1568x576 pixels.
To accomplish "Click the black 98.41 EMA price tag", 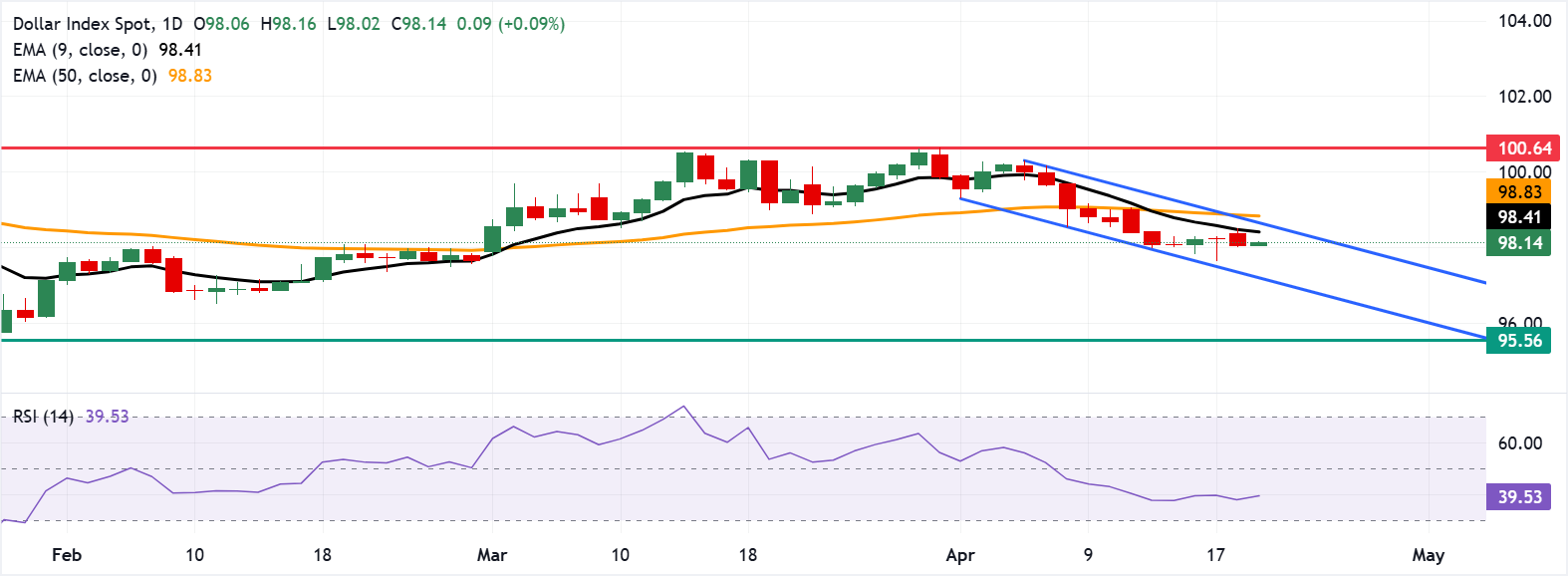I will point(1518,217).
